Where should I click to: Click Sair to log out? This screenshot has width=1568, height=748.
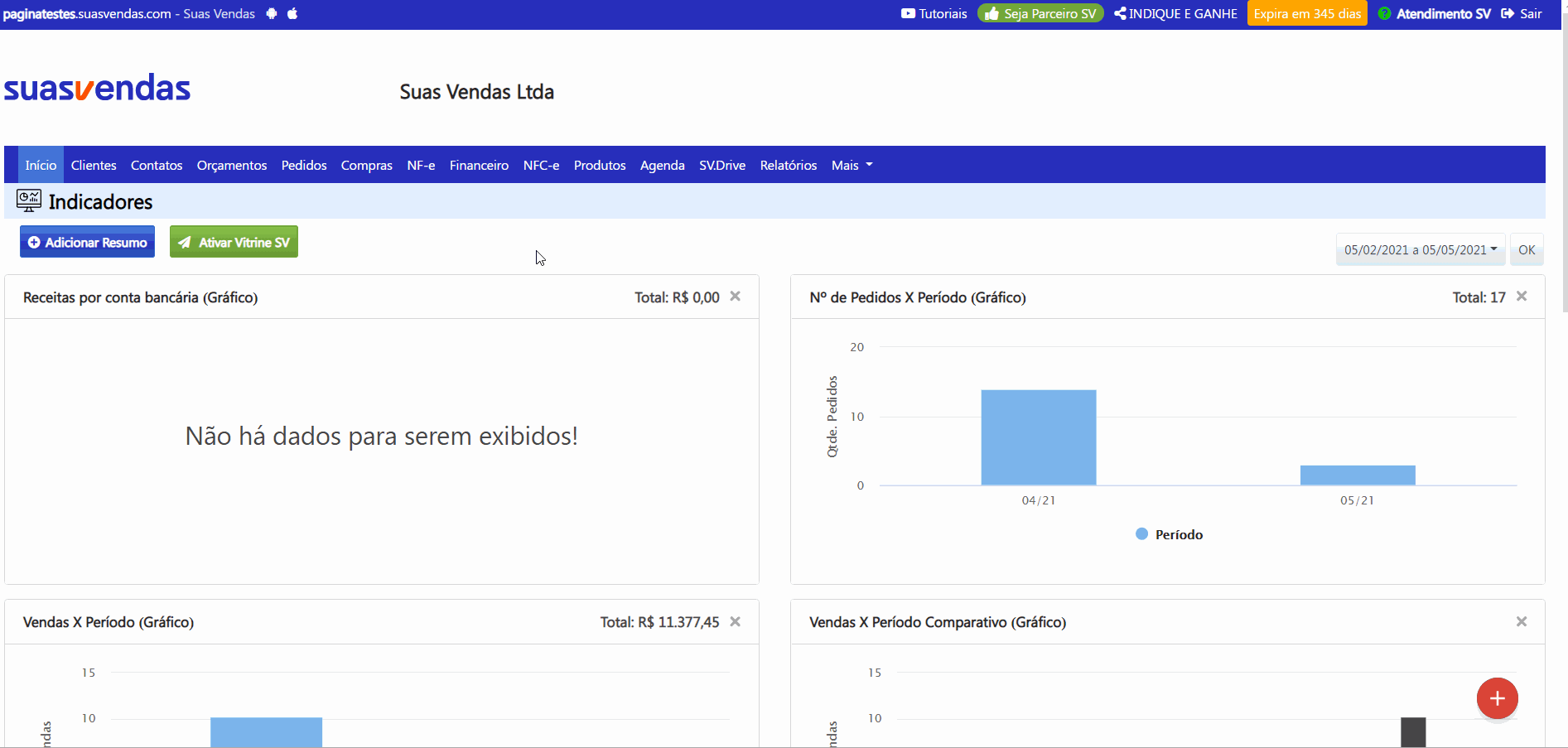(1522, 13)
